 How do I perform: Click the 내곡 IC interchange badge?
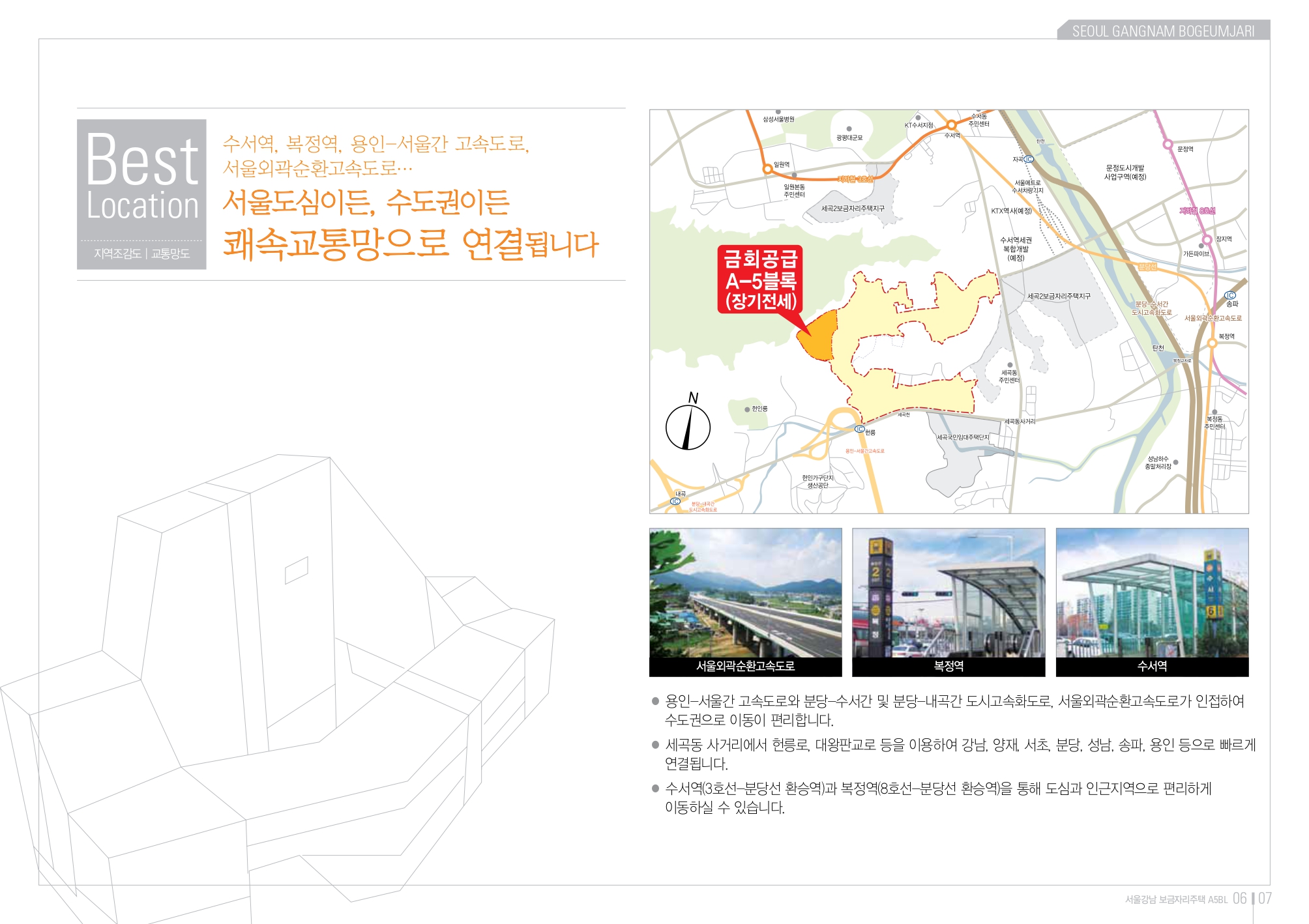[x=675, y=501]
